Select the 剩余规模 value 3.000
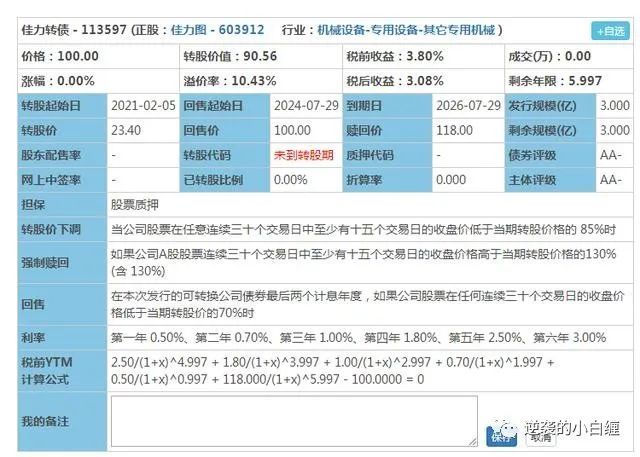 tap(615, 131)
